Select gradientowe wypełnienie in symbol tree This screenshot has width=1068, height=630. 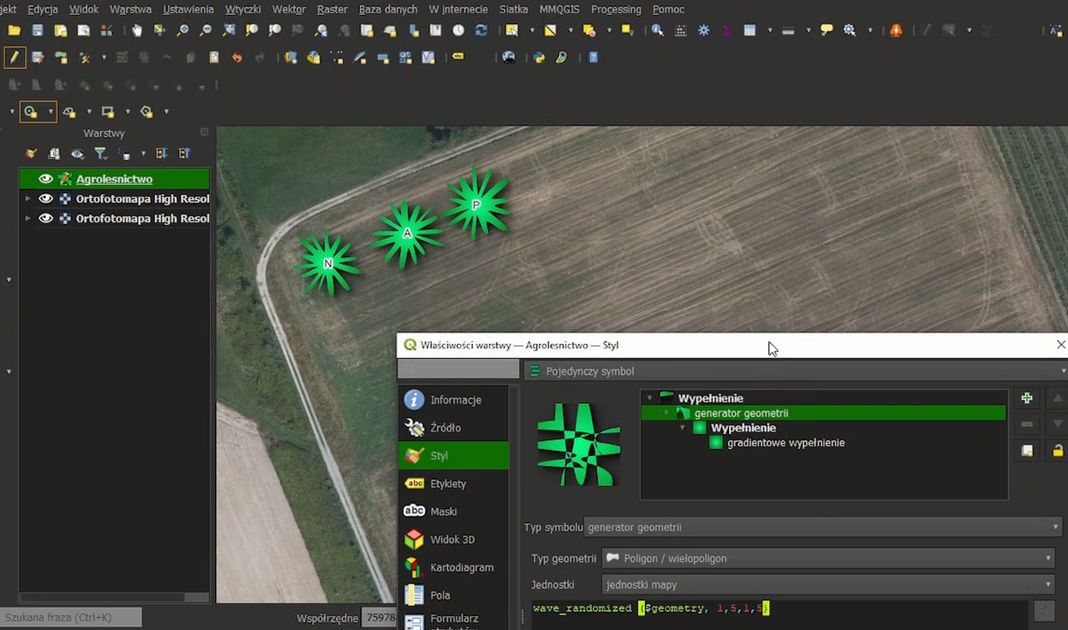click(x=785, y=442)
